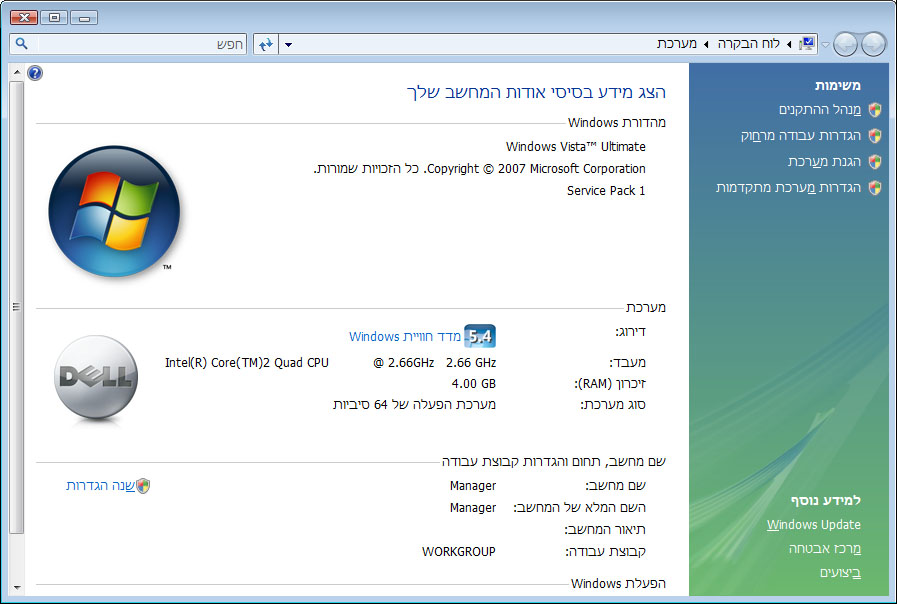Click shield icon beside שנה הגדרות

(x=143, y=486)
